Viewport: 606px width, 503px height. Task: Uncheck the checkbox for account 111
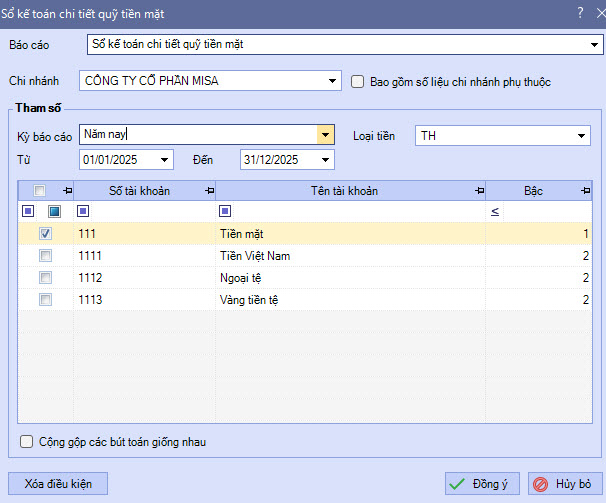(45, 233)
